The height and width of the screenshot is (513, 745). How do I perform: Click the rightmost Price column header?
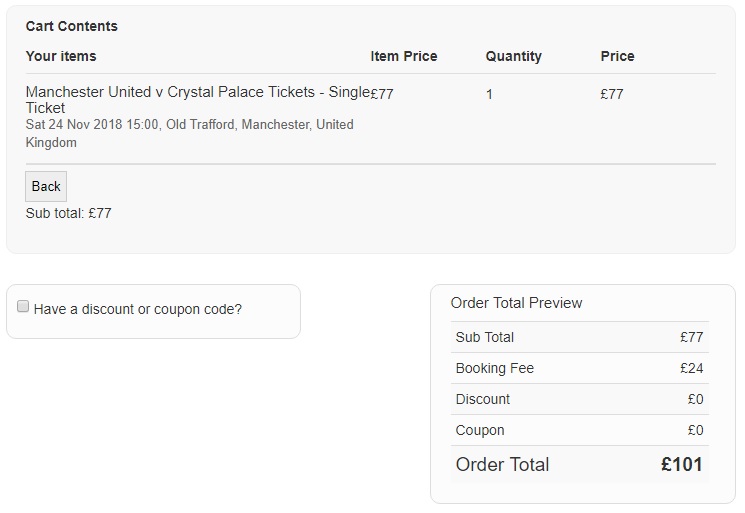(x=618, y=56)
